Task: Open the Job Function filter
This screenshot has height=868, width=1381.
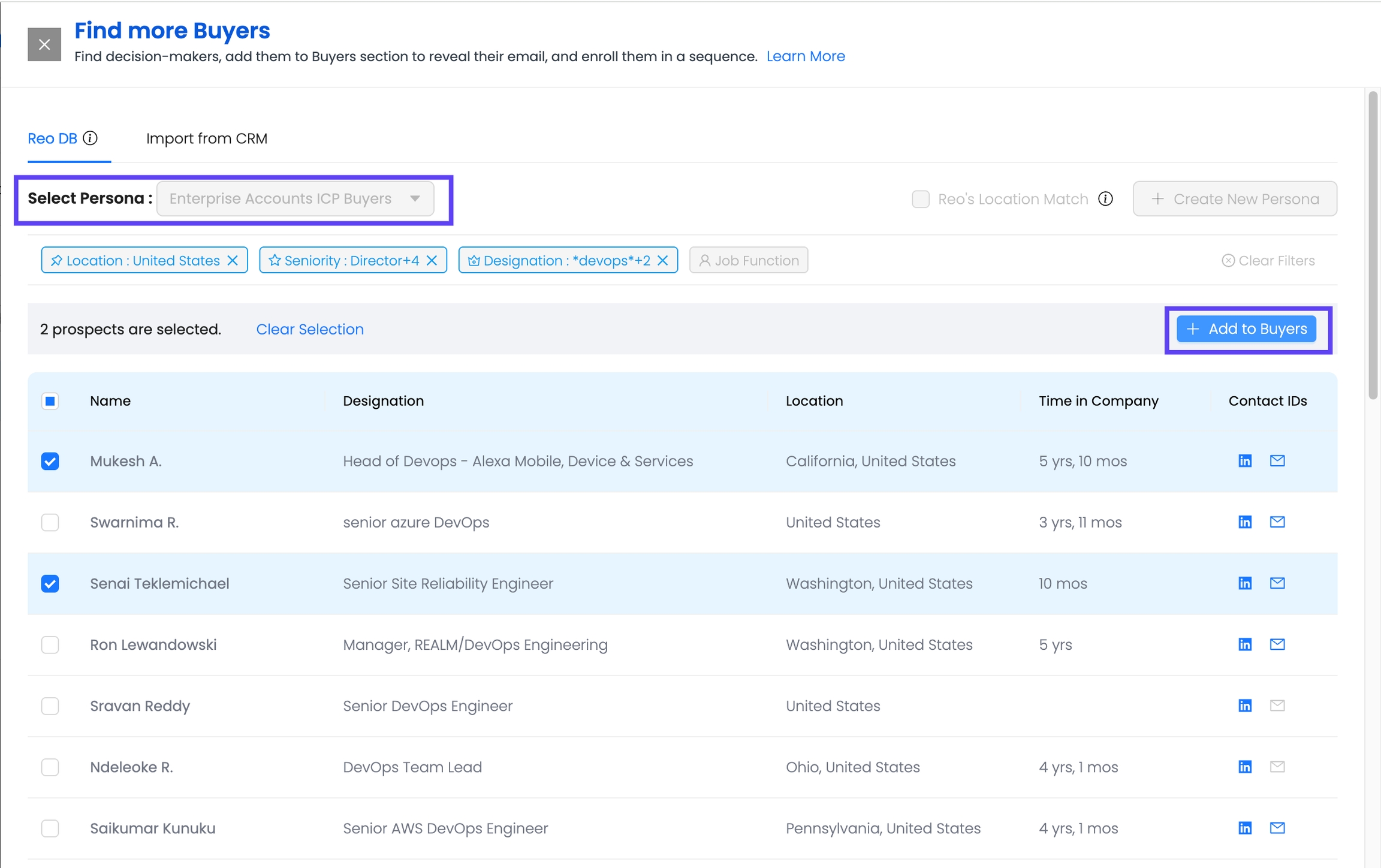Action: [x=749, y=260]
